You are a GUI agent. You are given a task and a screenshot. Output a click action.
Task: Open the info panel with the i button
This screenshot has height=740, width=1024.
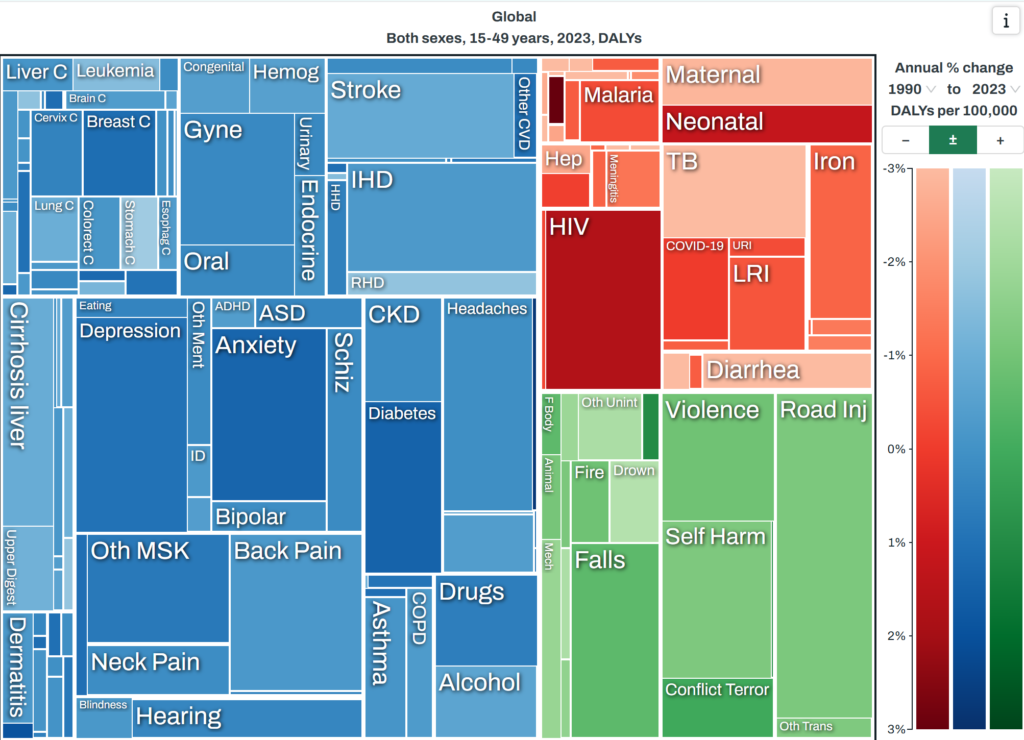(1004, 20)
